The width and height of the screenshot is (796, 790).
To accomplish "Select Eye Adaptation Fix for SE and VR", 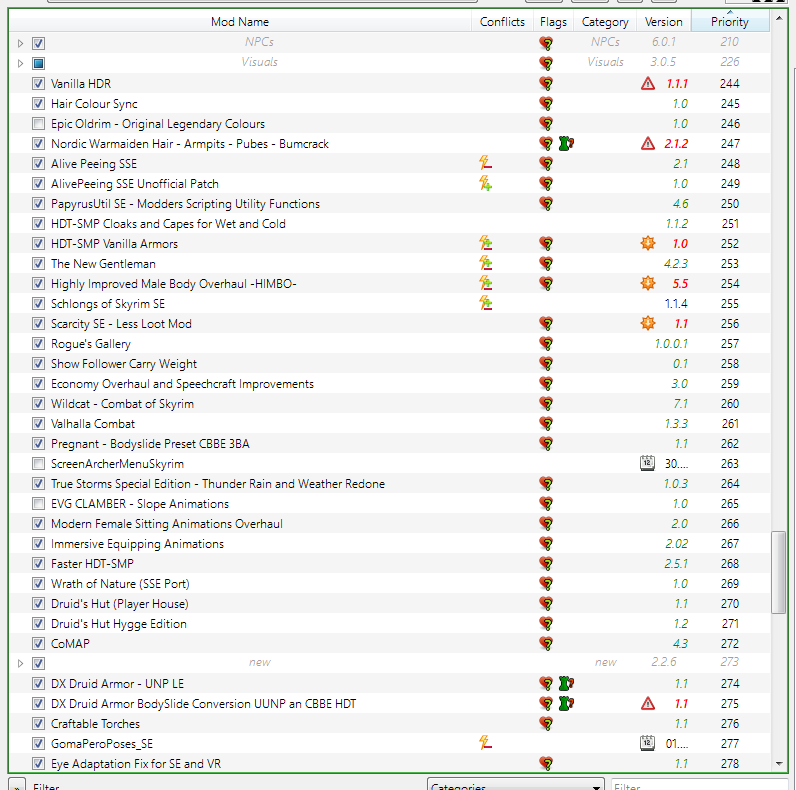I will [x=389, y=764].
